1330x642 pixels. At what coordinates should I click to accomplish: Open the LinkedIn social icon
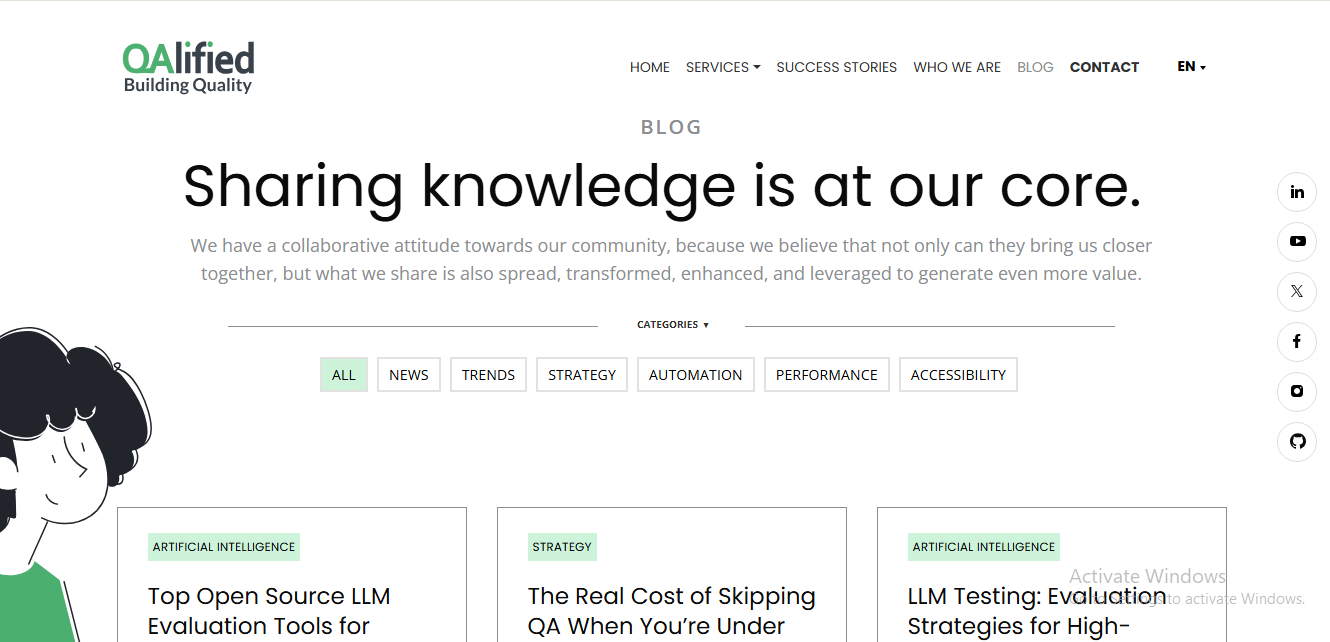click(1297, 192)
